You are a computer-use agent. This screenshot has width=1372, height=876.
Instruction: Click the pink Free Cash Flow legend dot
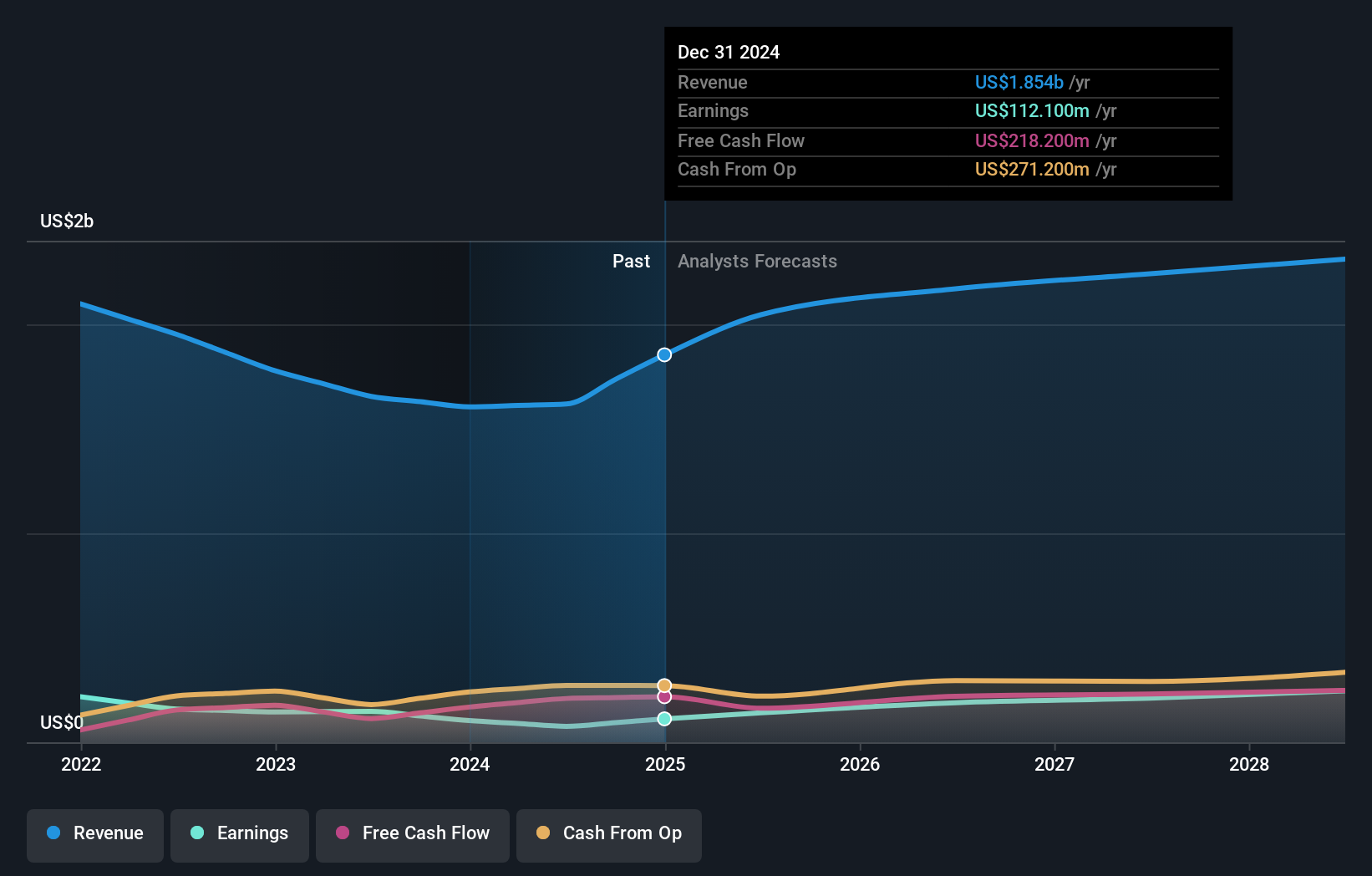tap(343, 833)
